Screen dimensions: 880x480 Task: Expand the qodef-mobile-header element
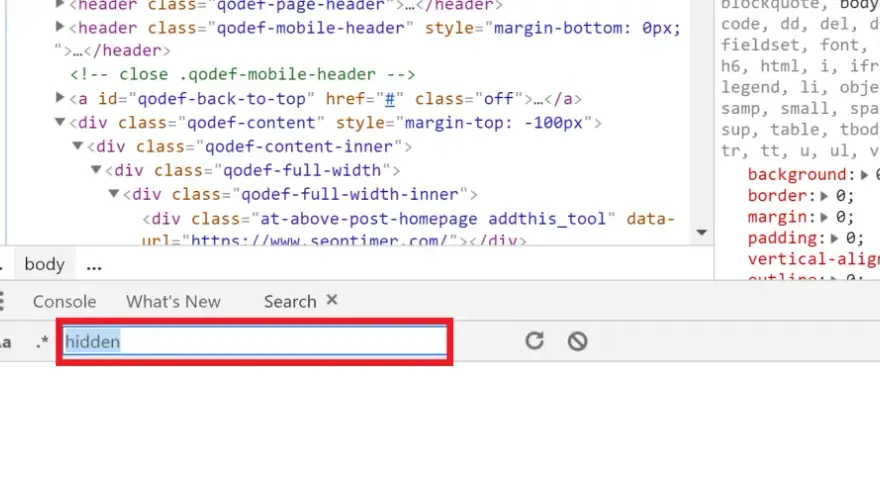point(59,26)
